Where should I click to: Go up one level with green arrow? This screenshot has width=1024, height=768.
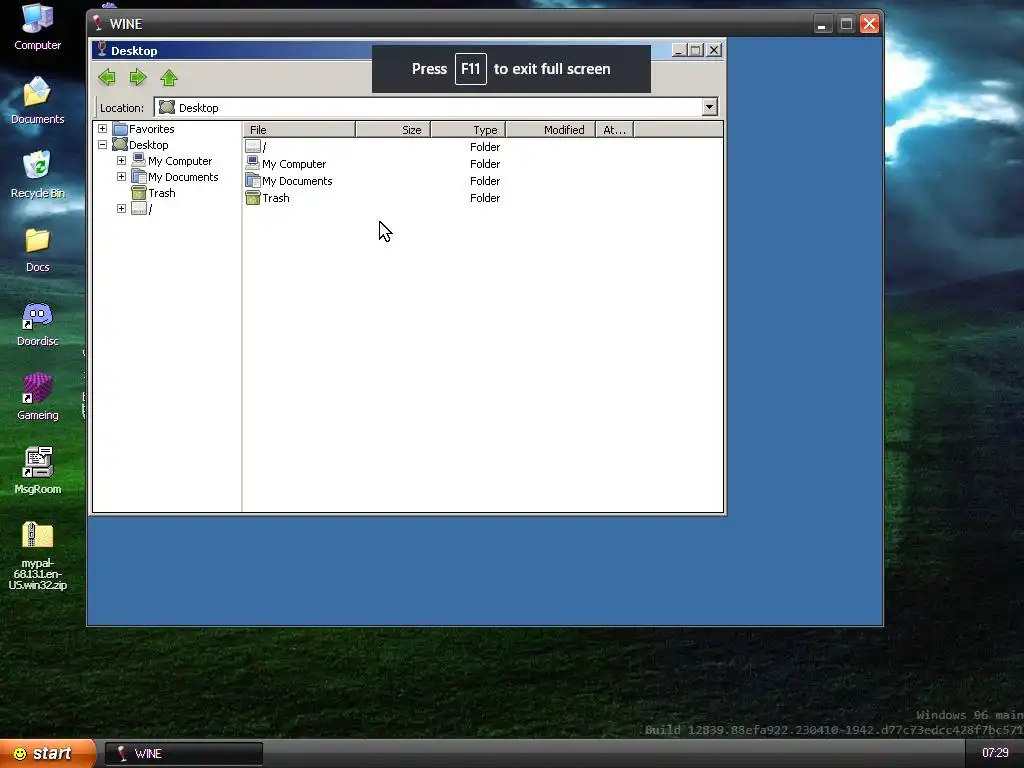(x=169, y=78)
